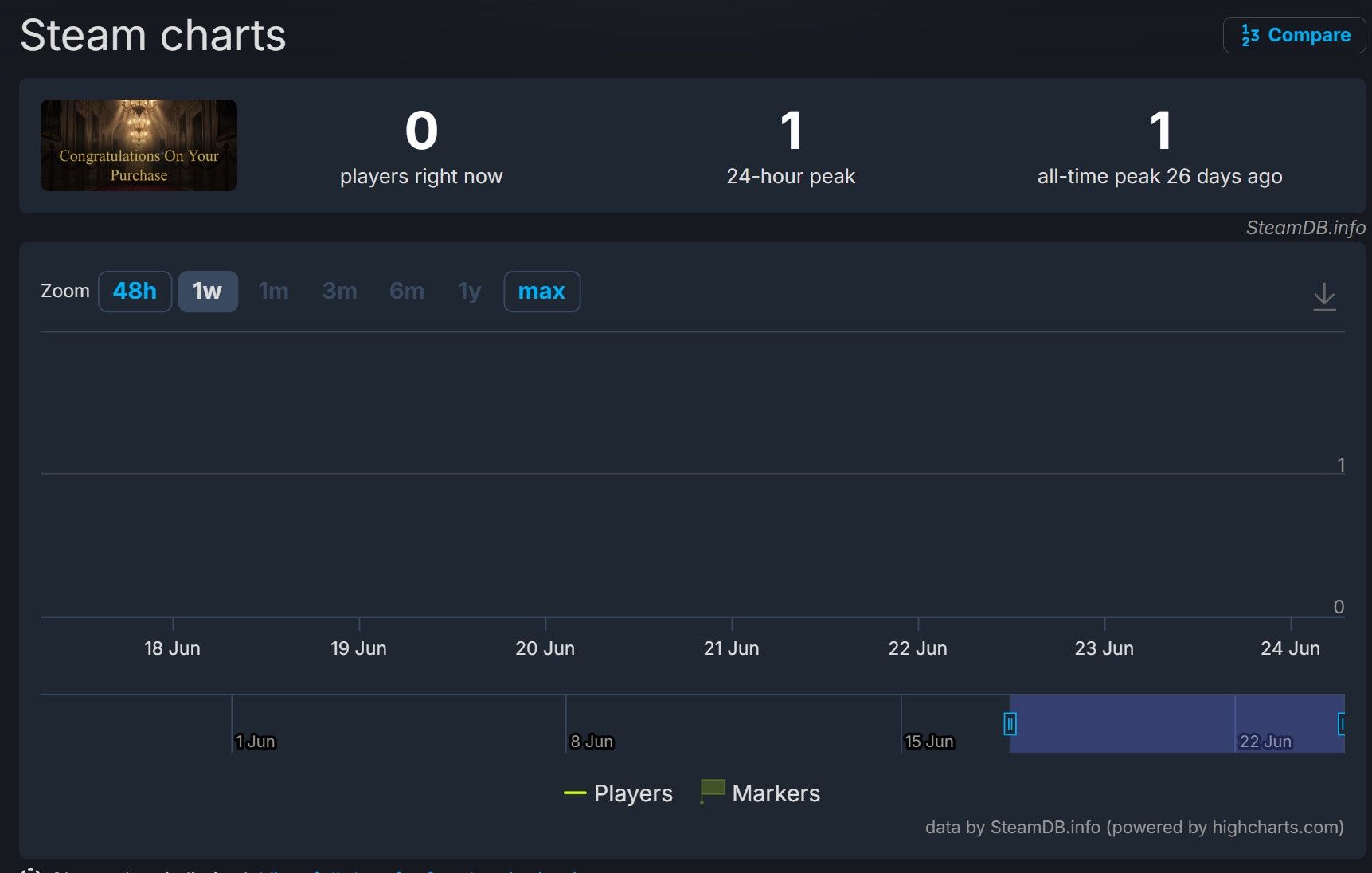Click the 22 Jun main axis label
1372x873 pixels.
tap(917, 648)
